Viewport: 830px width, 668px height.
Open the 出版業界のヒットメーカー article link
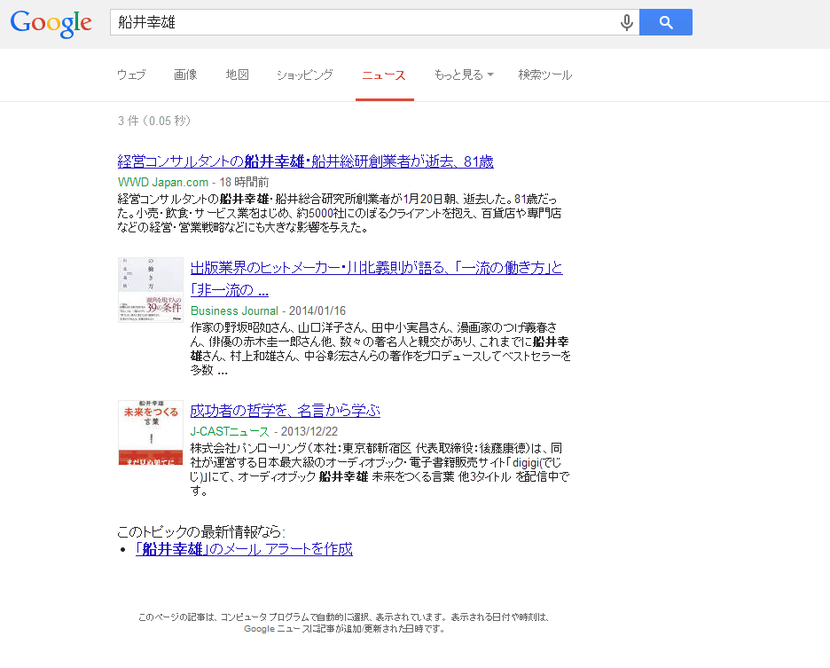click(376, 278)
